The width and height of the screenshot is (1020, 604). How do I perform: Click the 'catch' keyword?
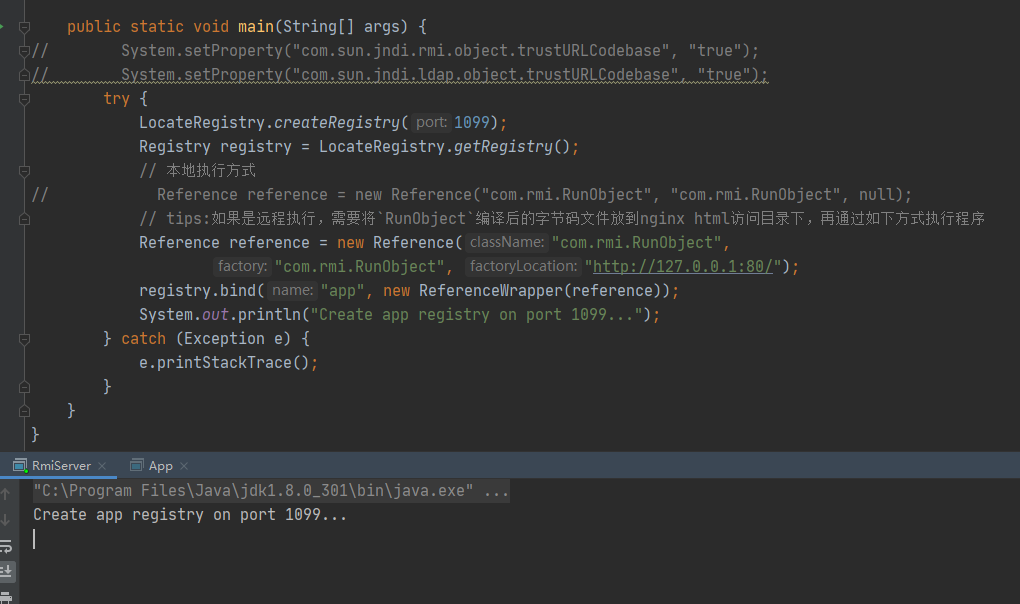pos(143,339)
